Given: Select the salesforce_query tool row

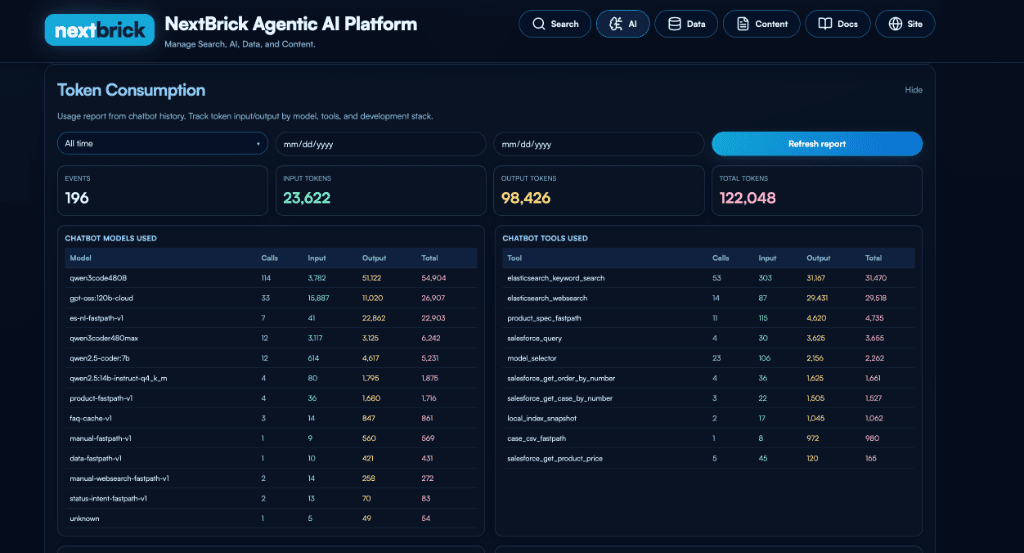Looking at the screenshot, I should pos(709,338).
